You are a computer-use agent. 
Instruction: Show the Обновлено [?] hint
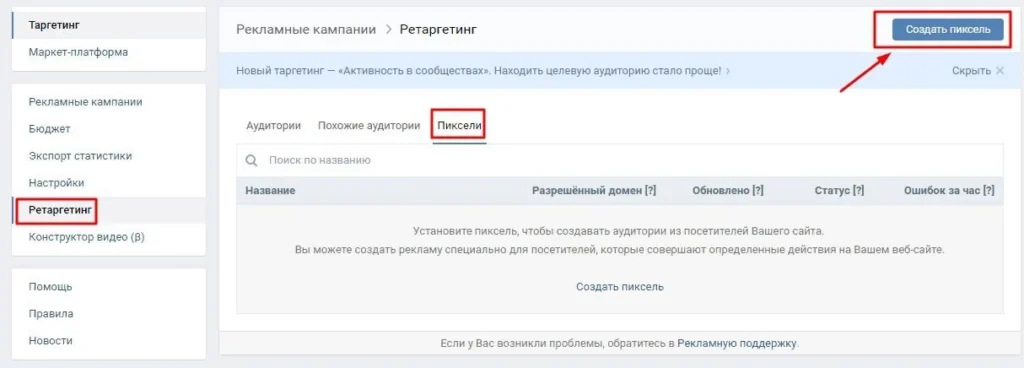[758, 191]
